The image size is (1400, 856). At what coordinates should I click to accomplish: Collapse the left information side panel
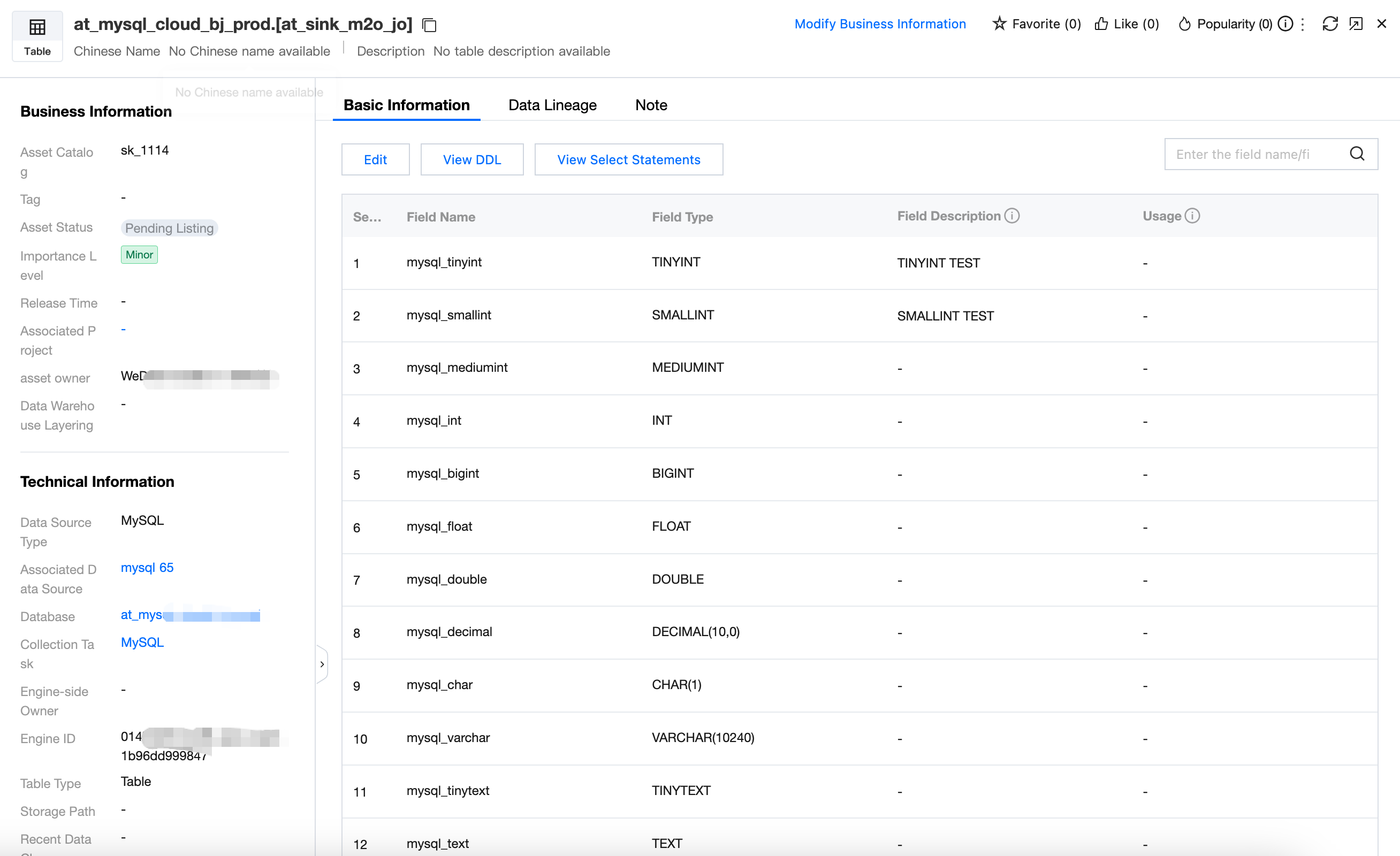[x=322, y=664]
